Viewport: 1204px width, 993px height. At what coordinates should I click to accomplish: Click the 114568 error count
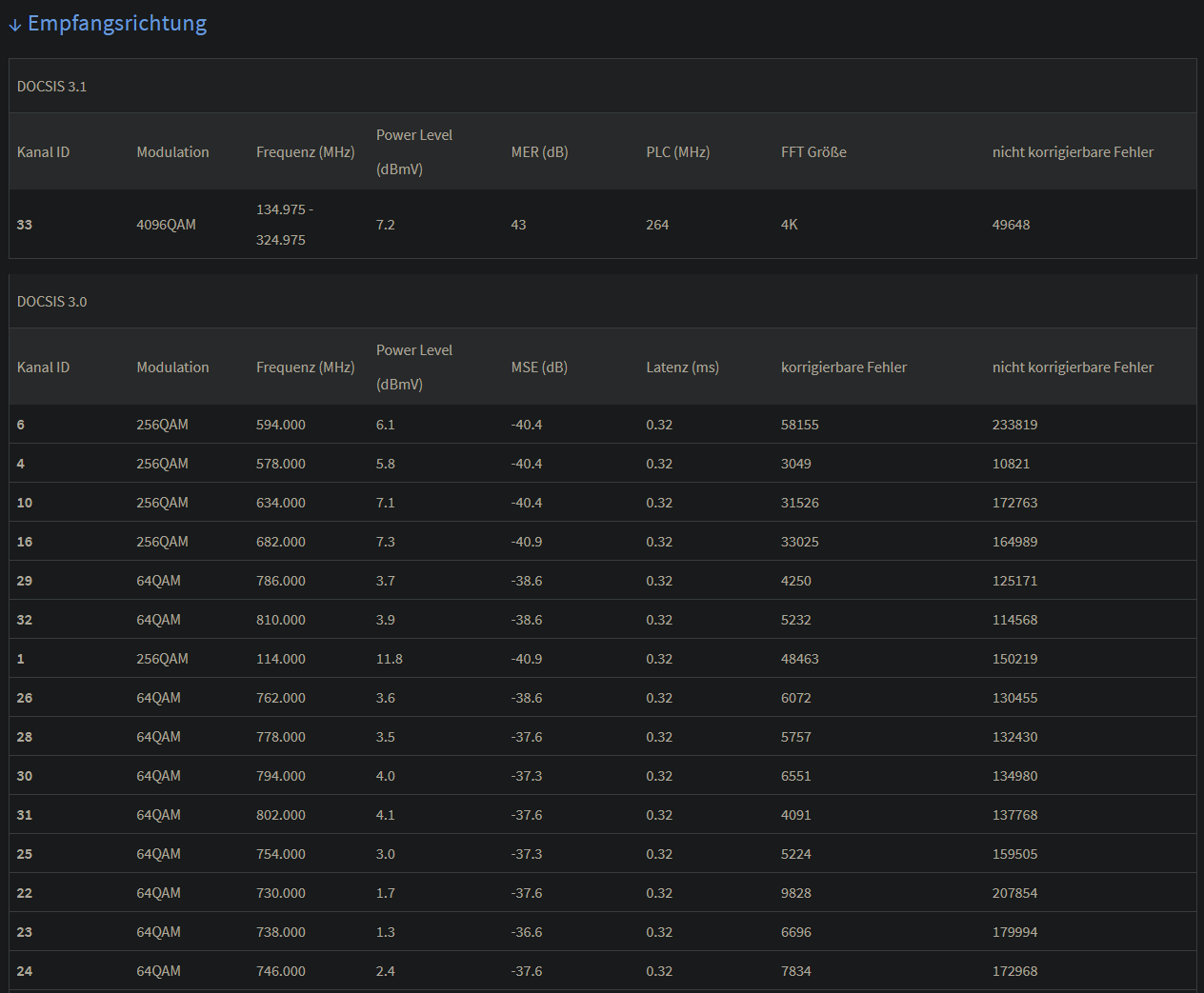[x=1014, y=620]
